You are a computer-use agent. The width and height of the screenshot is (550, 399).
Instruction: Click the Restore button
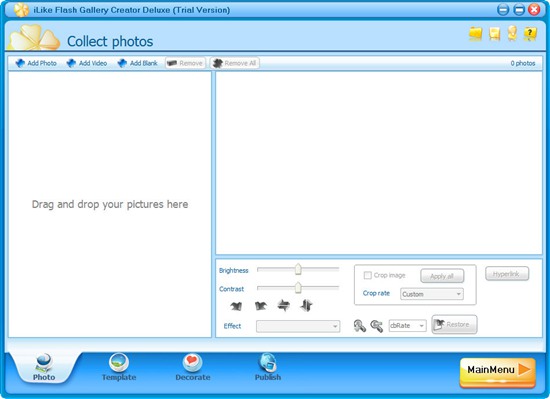(x=454, y=325)
